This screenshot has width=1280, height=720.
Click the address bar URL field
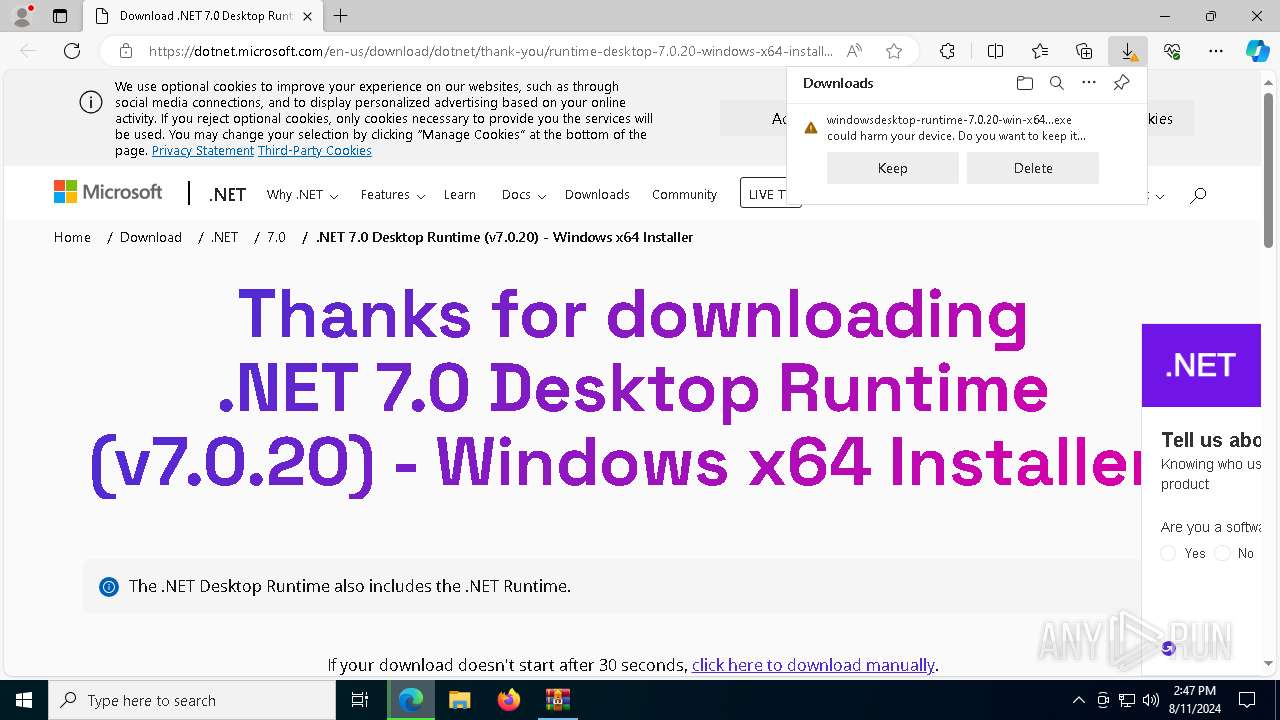coord(490,51)
